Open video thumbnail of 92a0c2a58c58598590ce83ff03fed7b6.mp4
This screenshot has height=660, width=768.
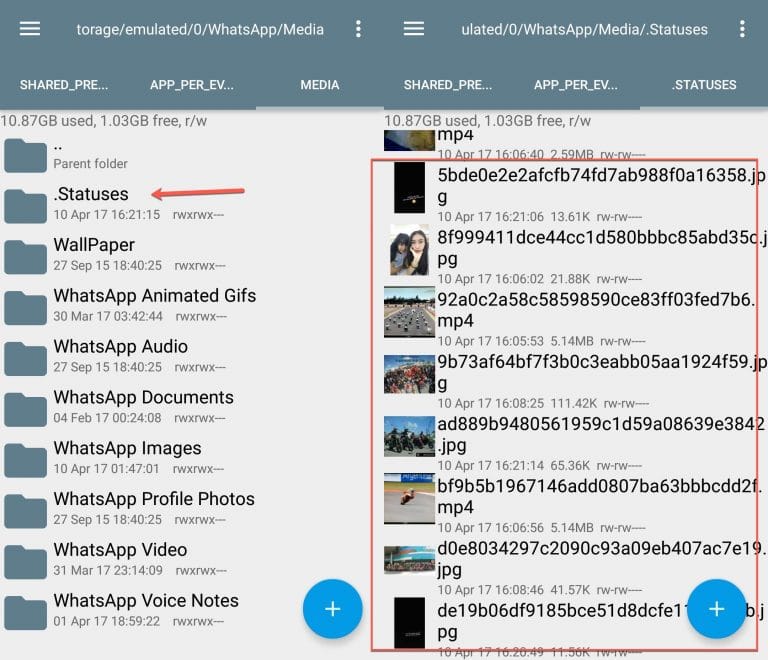[409, 312]
